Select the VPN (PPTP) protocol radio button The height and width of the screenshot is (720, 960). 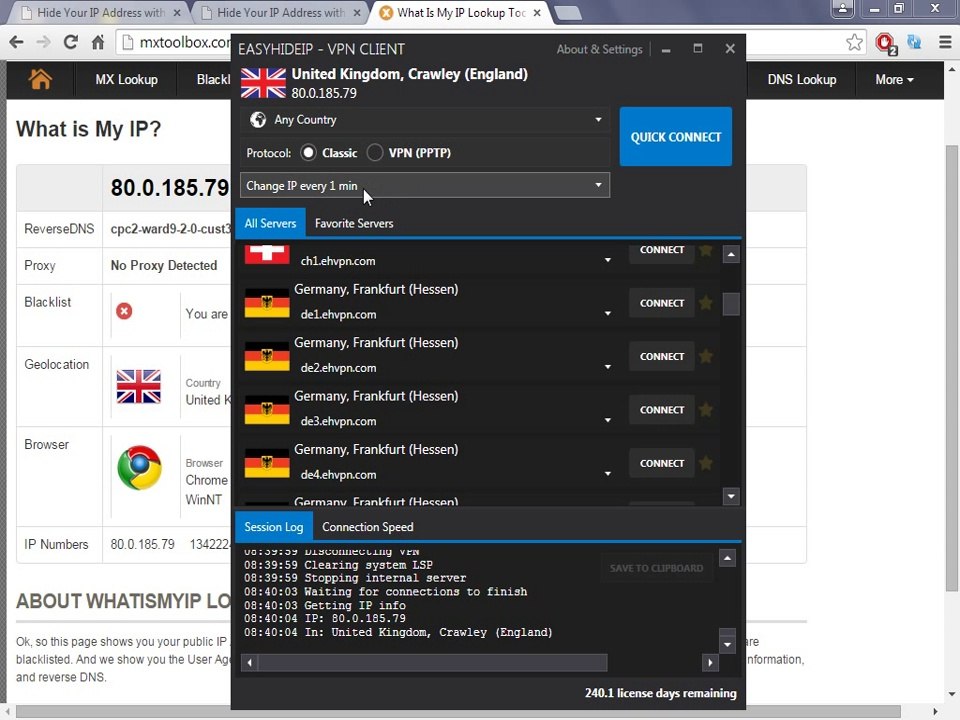pyautogui.click(x=375, y=152)
